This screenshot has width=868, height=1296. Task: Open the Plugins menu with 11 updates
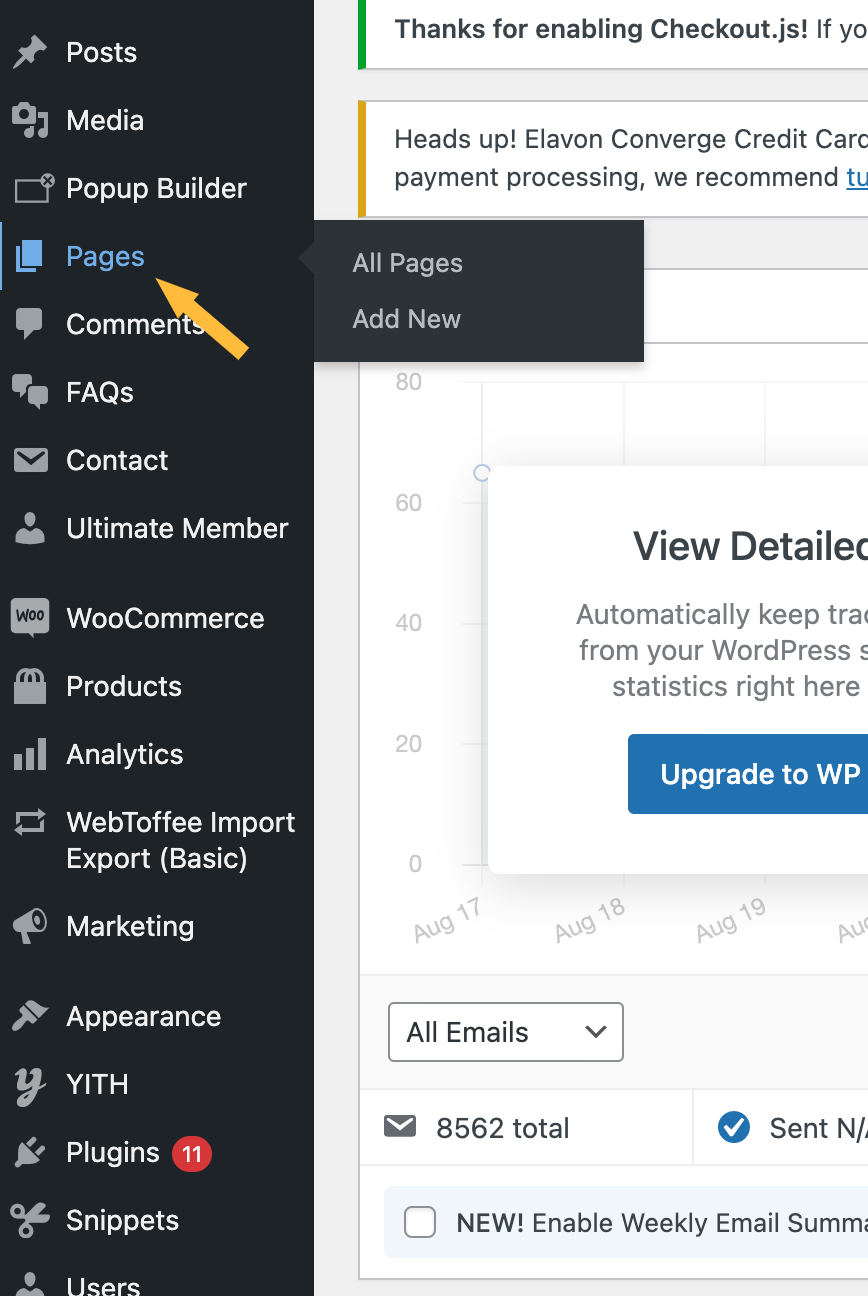click(112, 1153)
